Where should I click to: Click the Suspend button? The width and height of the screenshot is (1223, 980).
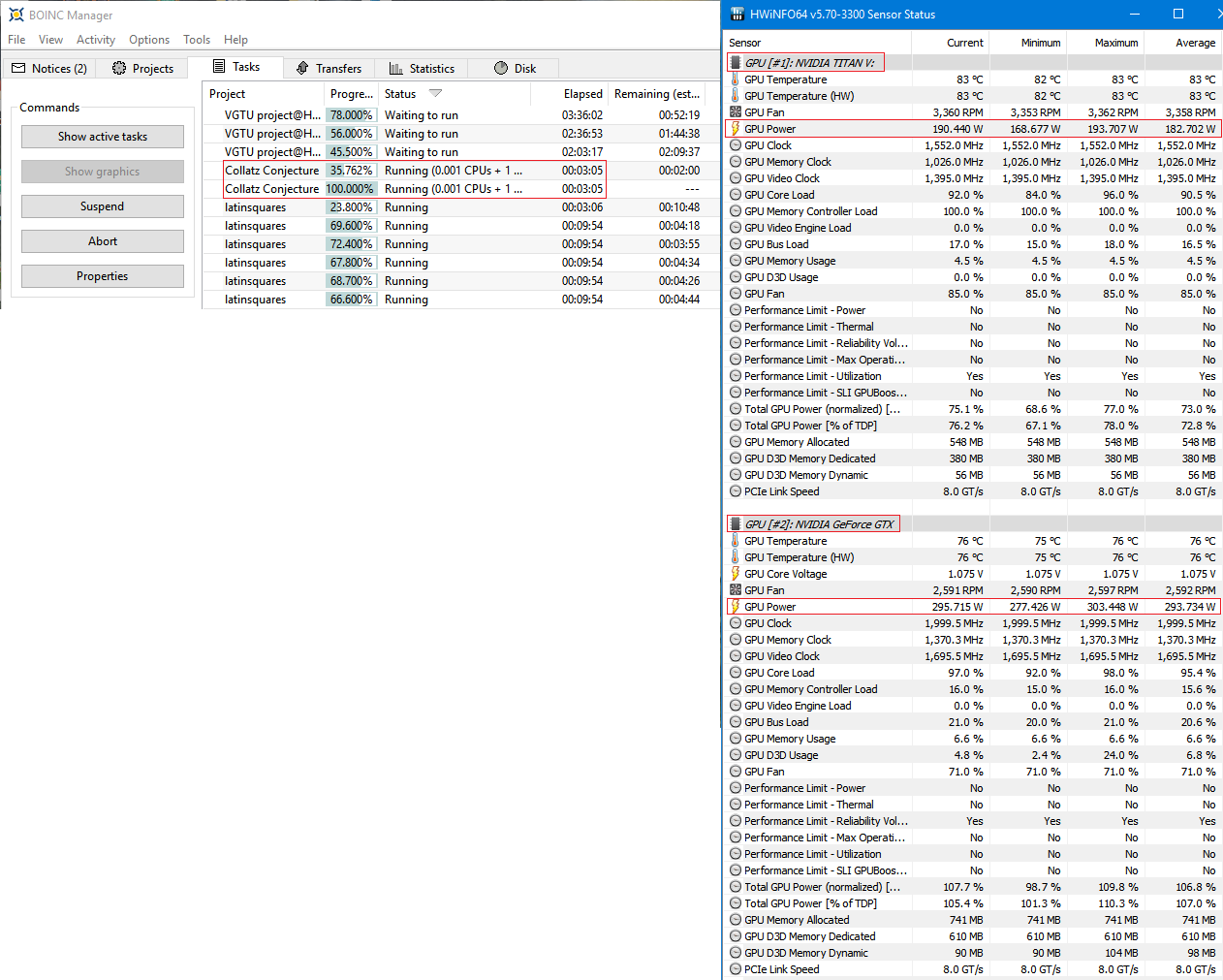[103, 206]
